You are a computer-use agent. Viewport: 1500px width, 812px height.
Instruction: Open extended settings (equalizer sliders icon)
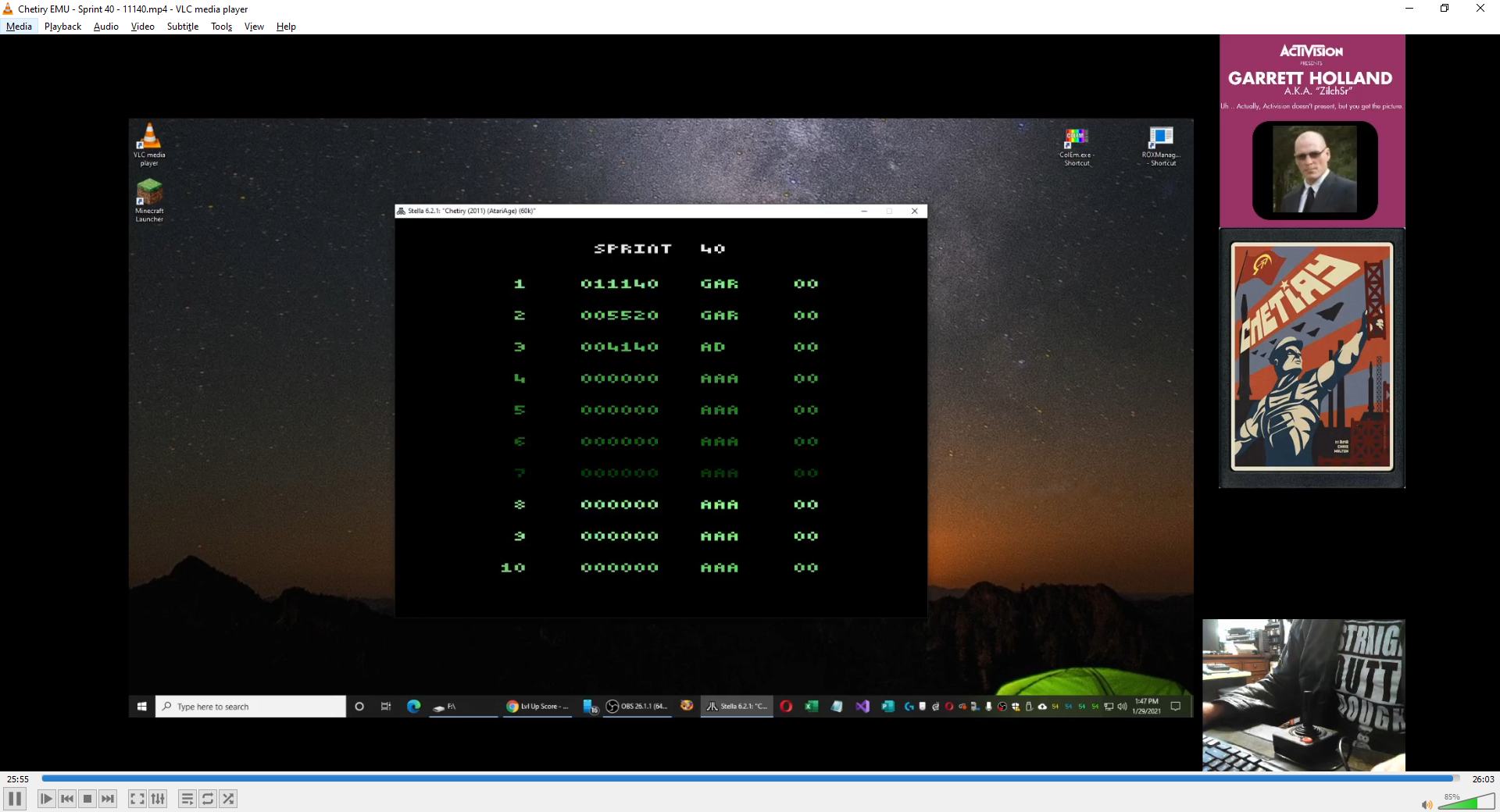[158, 799]
